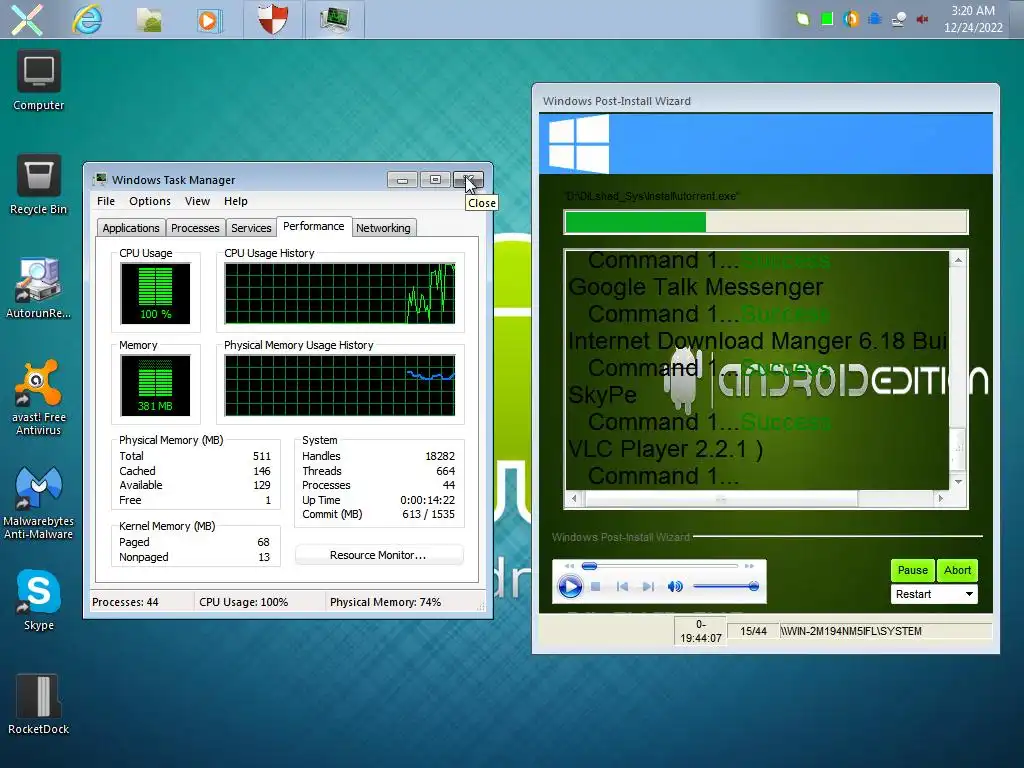Click the red shield icon in top bar
Viewport: 1024px width, 768px height.
272,19
